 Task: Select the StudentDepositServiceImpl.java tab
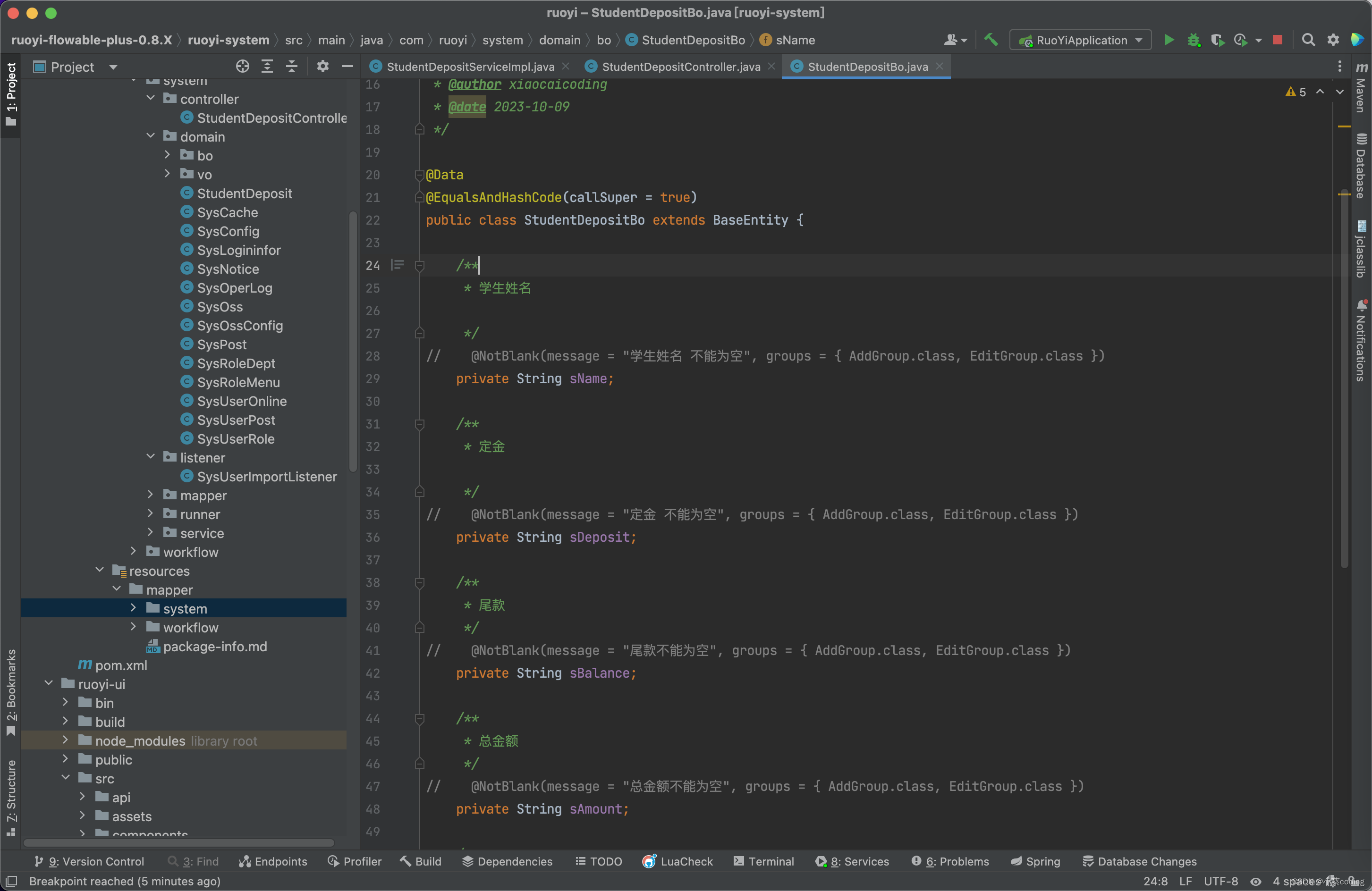coord(470,65)
